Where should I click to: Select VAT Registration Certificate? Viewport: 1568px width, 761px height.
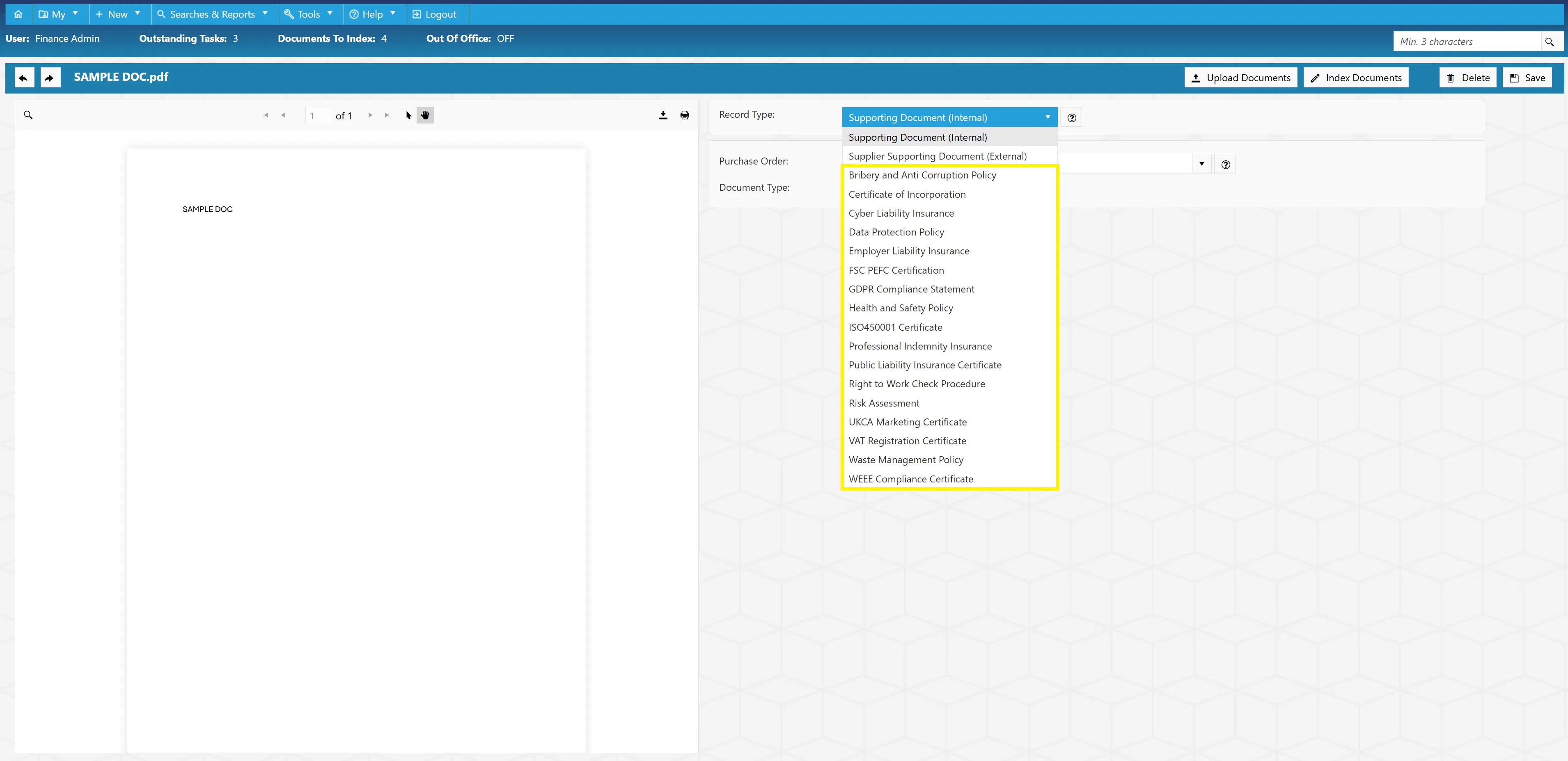(949, 441)
